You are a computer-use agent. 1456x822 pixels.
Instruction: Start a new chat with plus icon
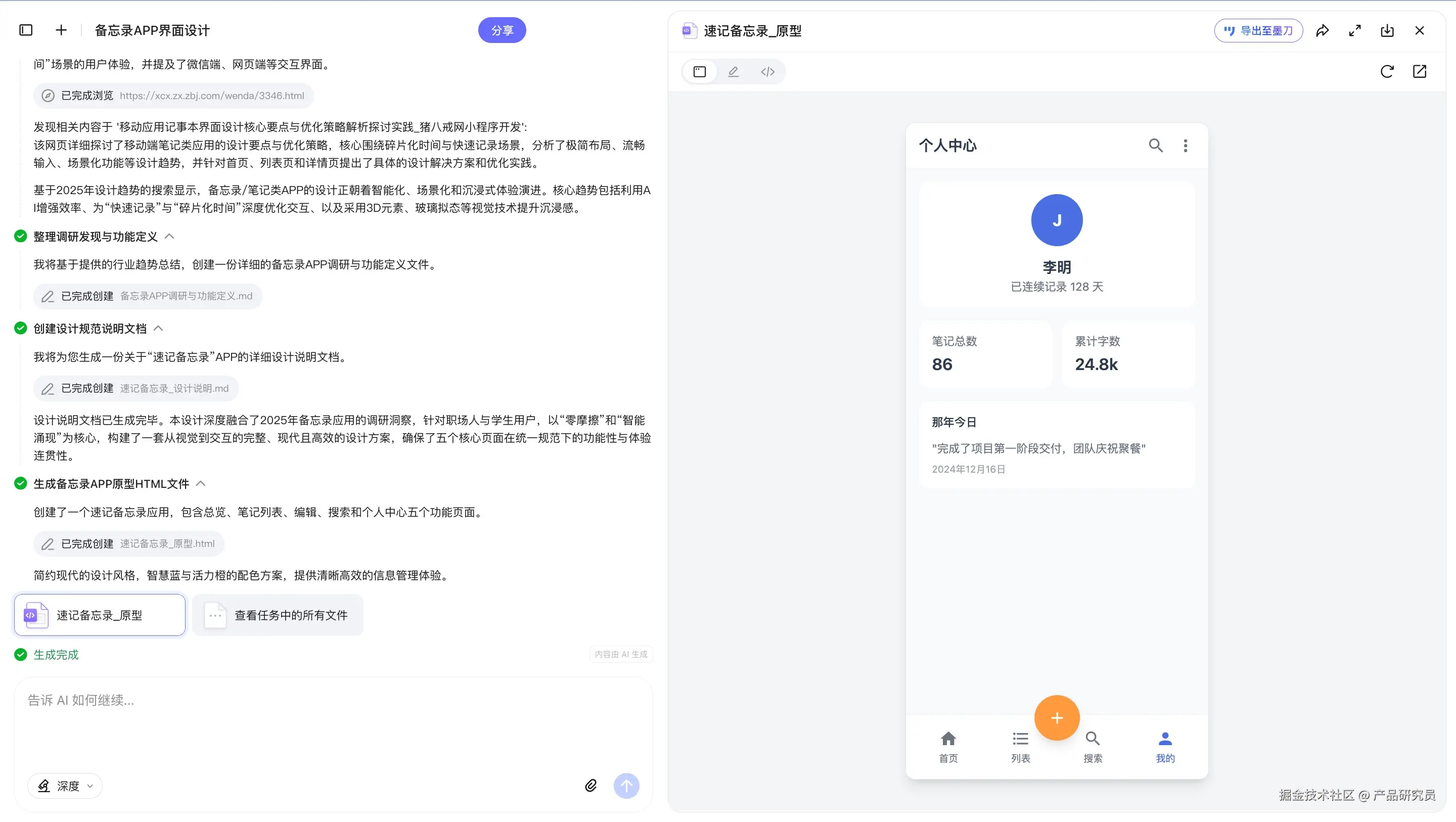point(61,30)
